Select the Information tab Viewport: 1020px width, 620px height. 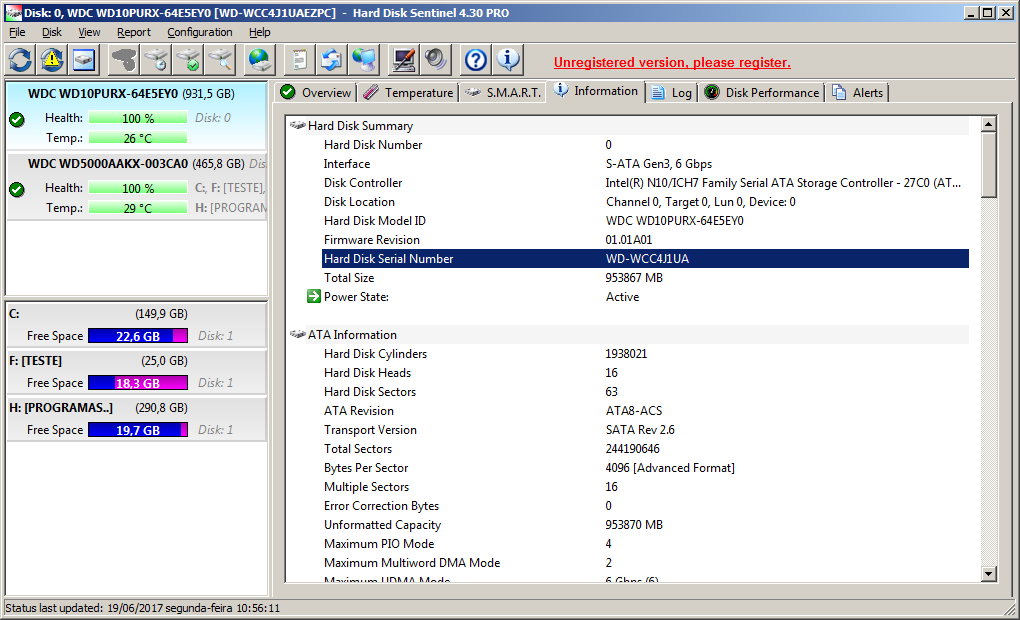tap(597, 91)
